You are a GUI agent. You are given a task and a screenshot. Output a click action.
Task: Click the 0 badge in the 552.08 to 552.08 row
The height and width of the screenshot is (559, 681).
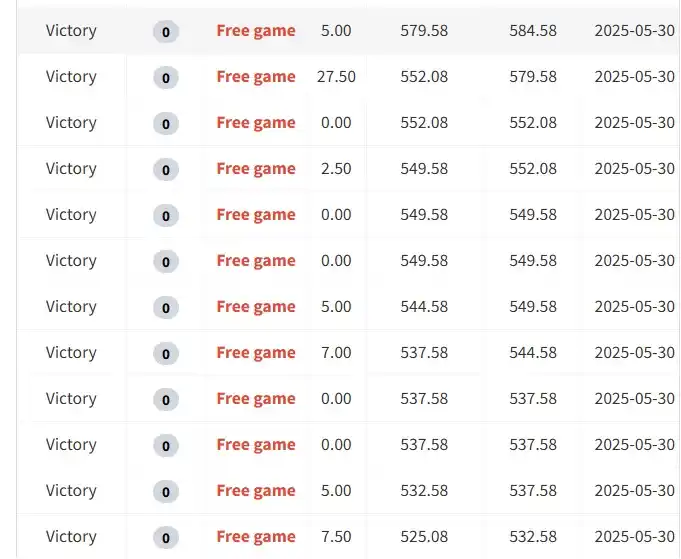tap(166, 124)
